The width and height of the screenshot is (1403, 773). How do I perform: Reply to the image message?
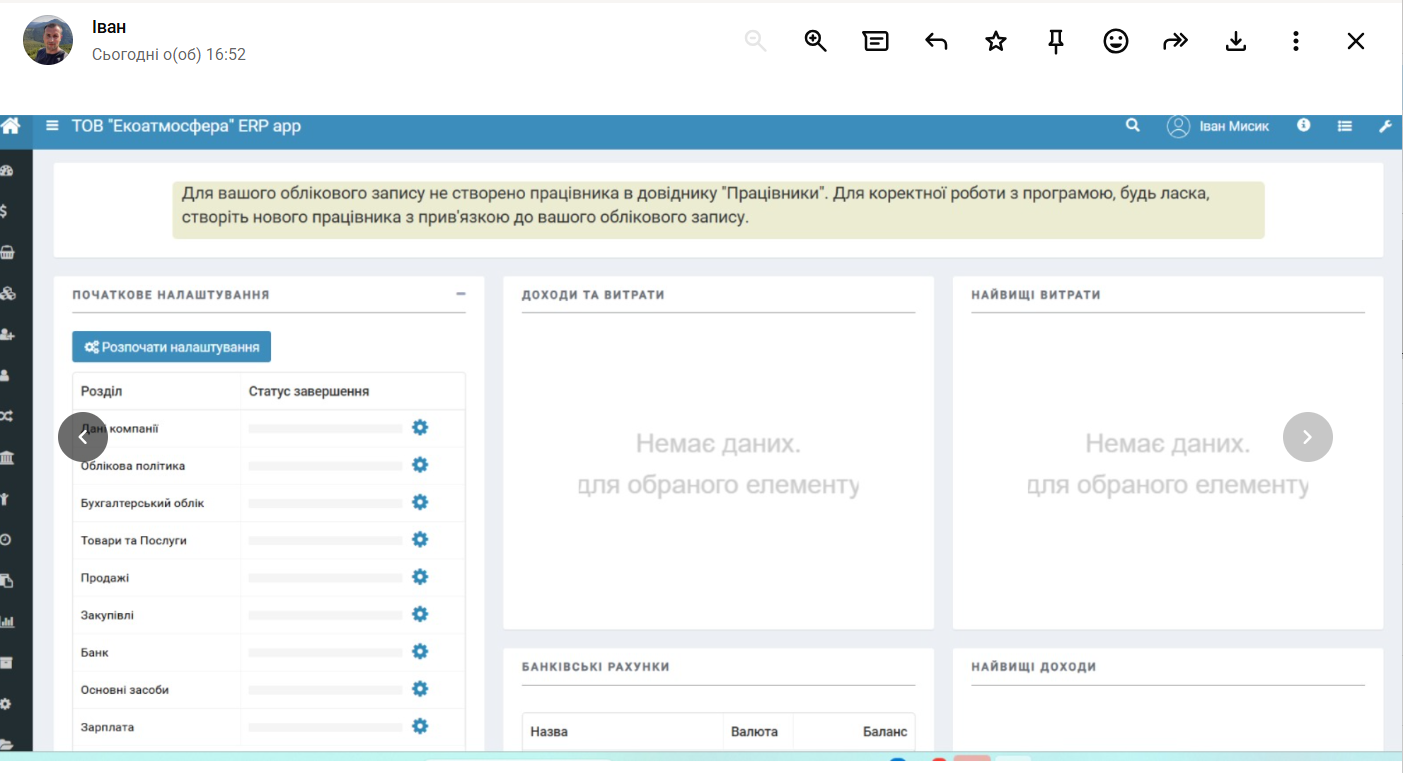(936, 41)
